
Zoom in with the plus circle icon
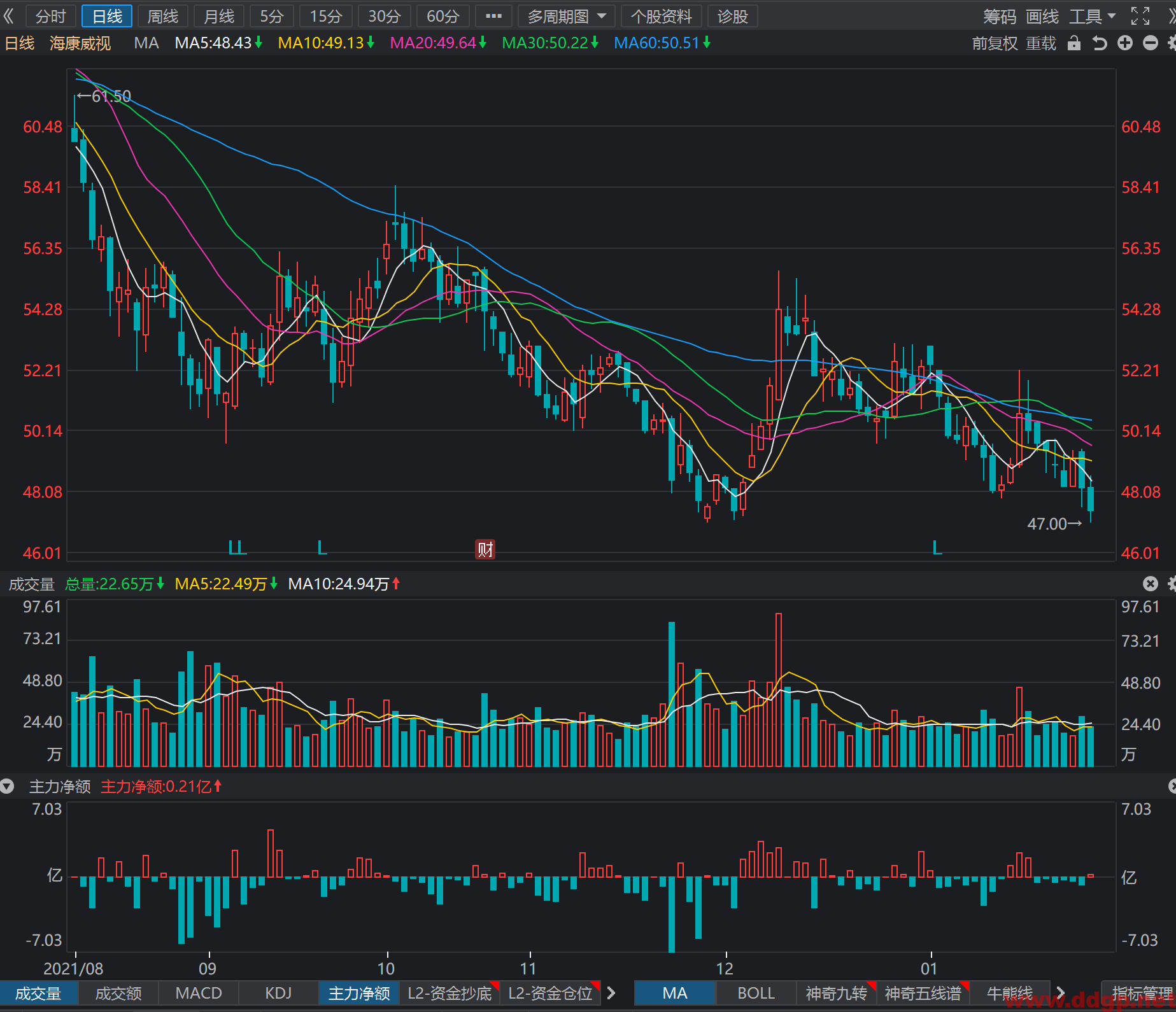(x=1125, y=43)
